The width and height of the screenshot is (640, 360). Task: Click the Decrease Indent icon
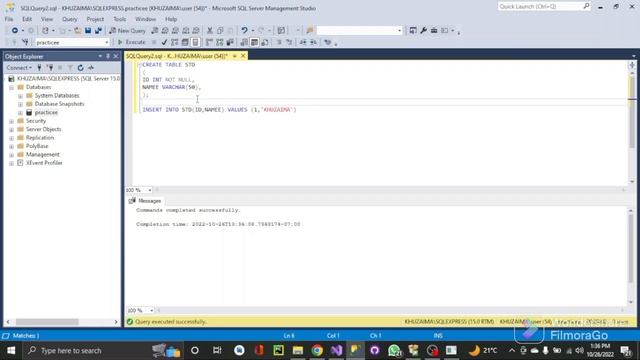tap(303, 42)
